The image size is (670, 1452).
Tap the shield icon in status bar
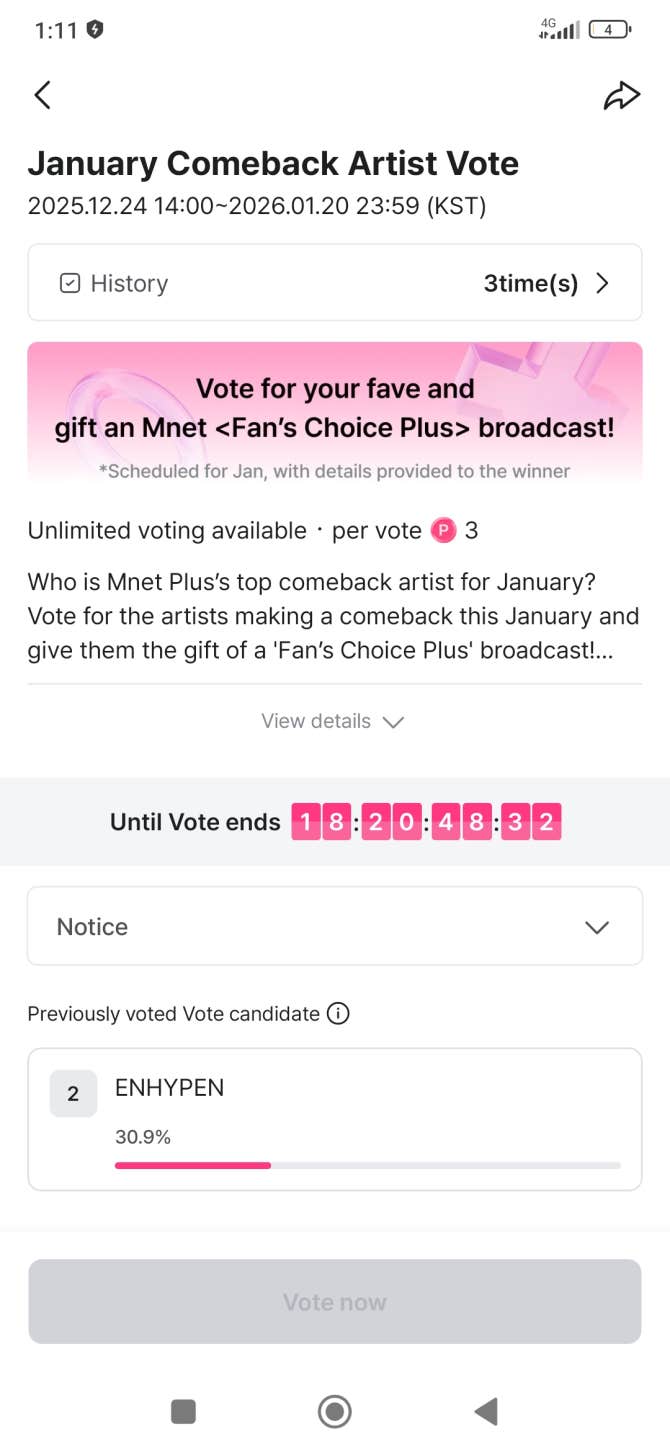click(95, 30)
